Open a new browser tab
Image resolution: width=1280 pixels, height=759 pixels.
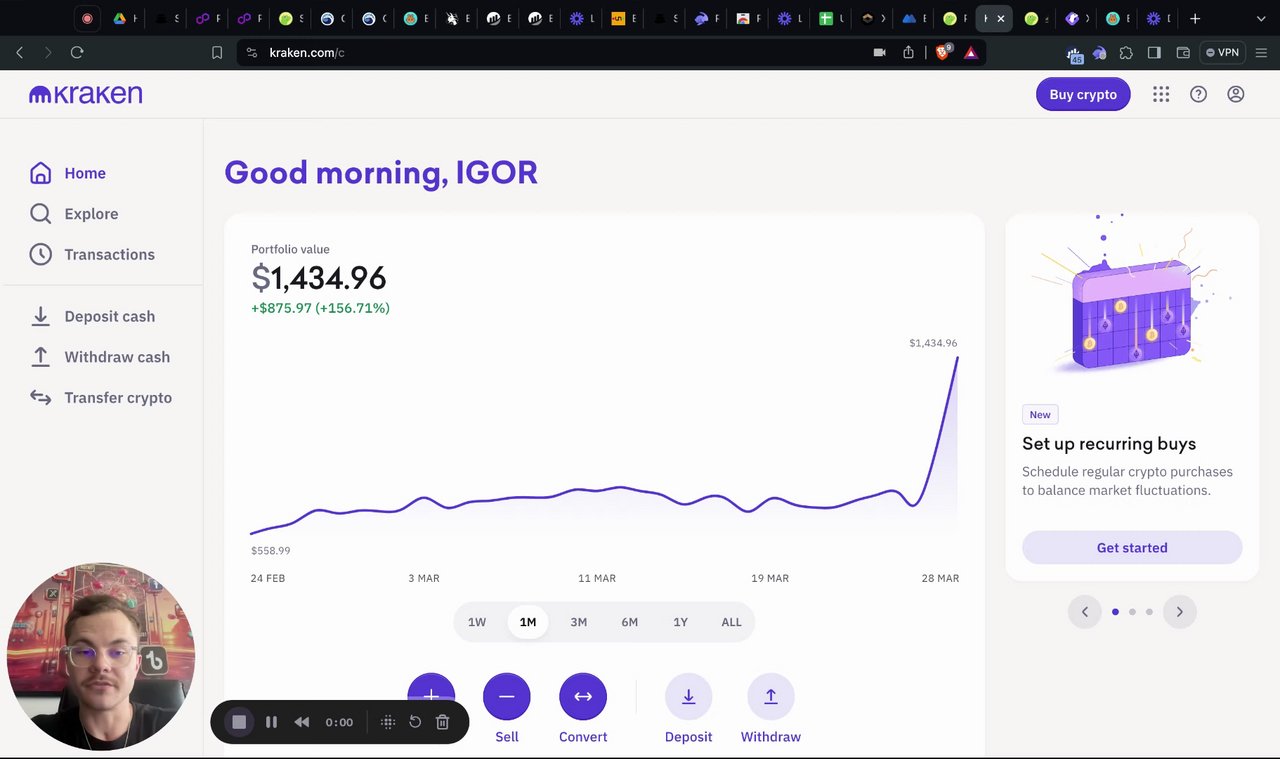point(1195,18)
